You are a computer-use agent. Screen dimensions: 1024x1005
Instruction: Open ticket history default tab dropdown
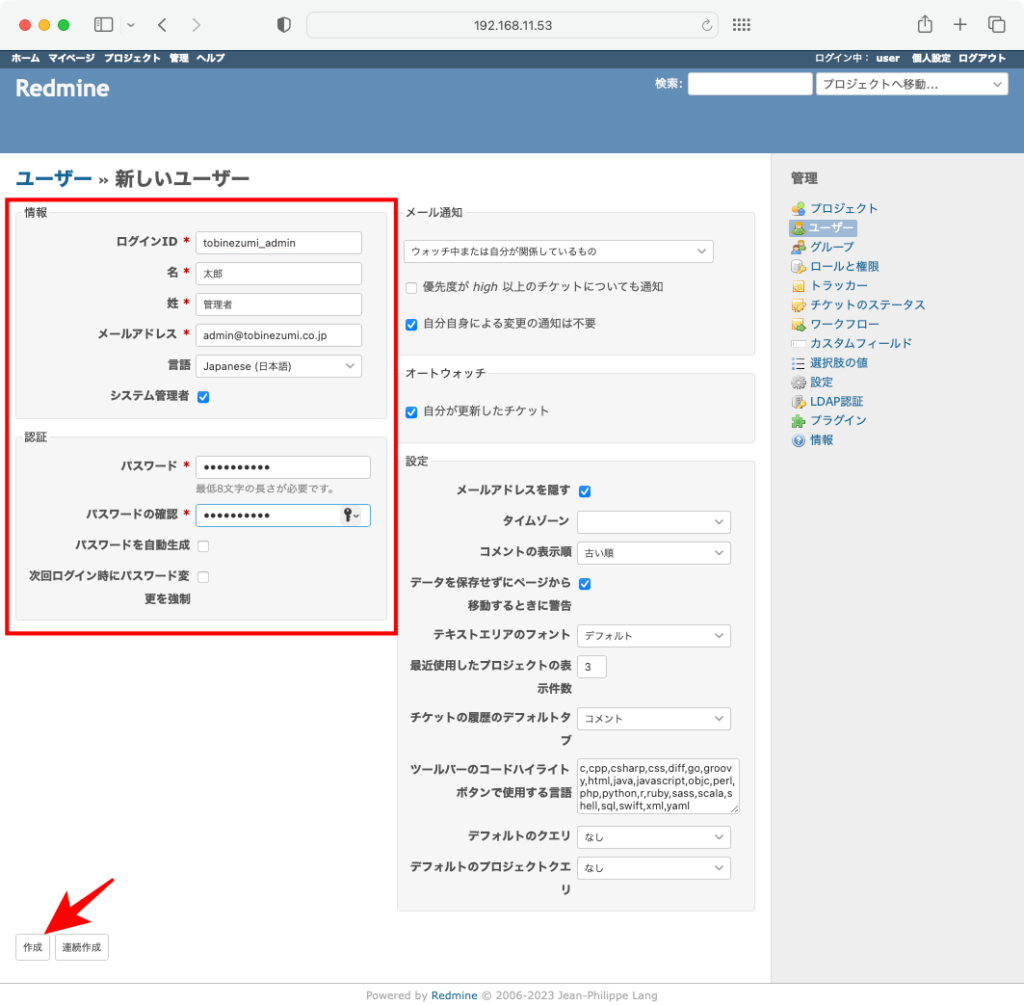(654, 718)
